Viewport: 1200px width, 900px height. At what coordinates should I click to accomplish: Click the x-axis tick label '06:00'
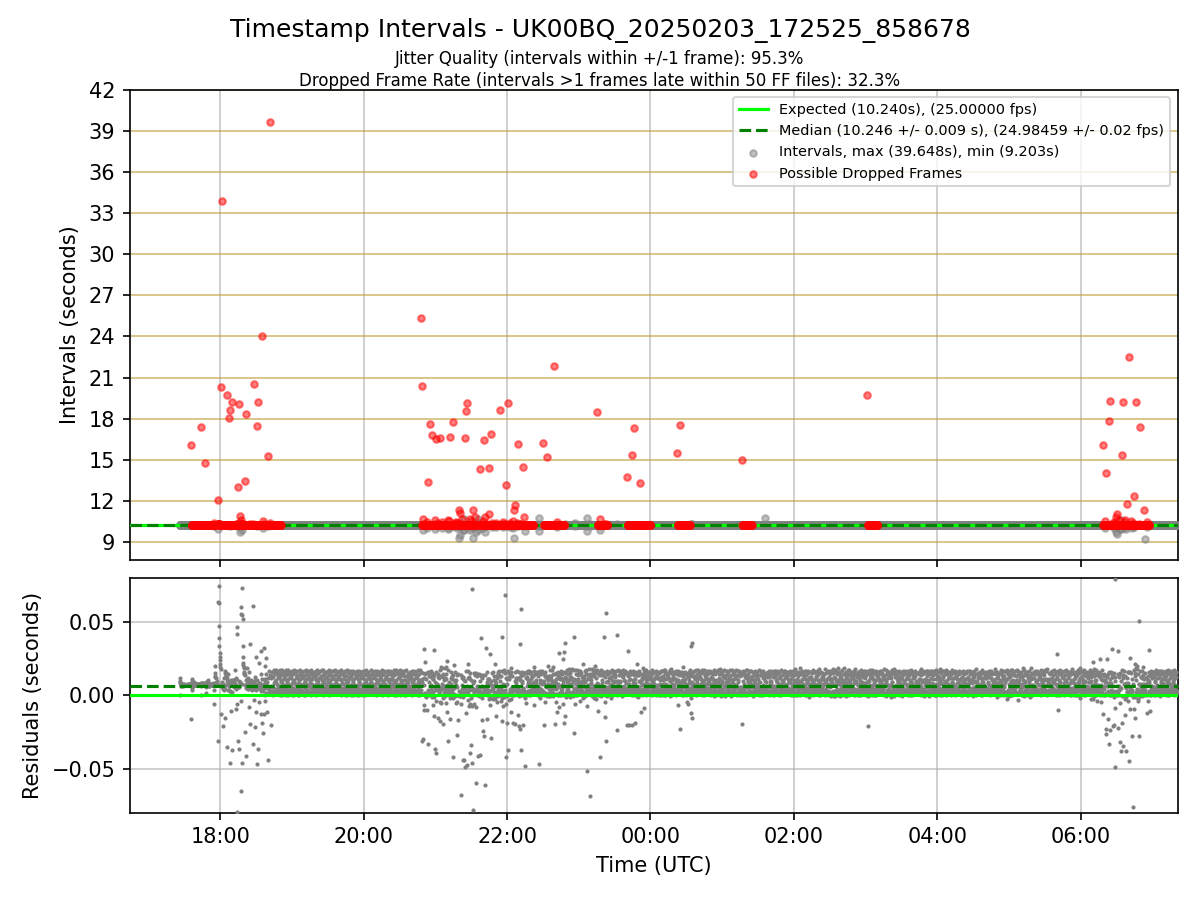pos(1081,835)
